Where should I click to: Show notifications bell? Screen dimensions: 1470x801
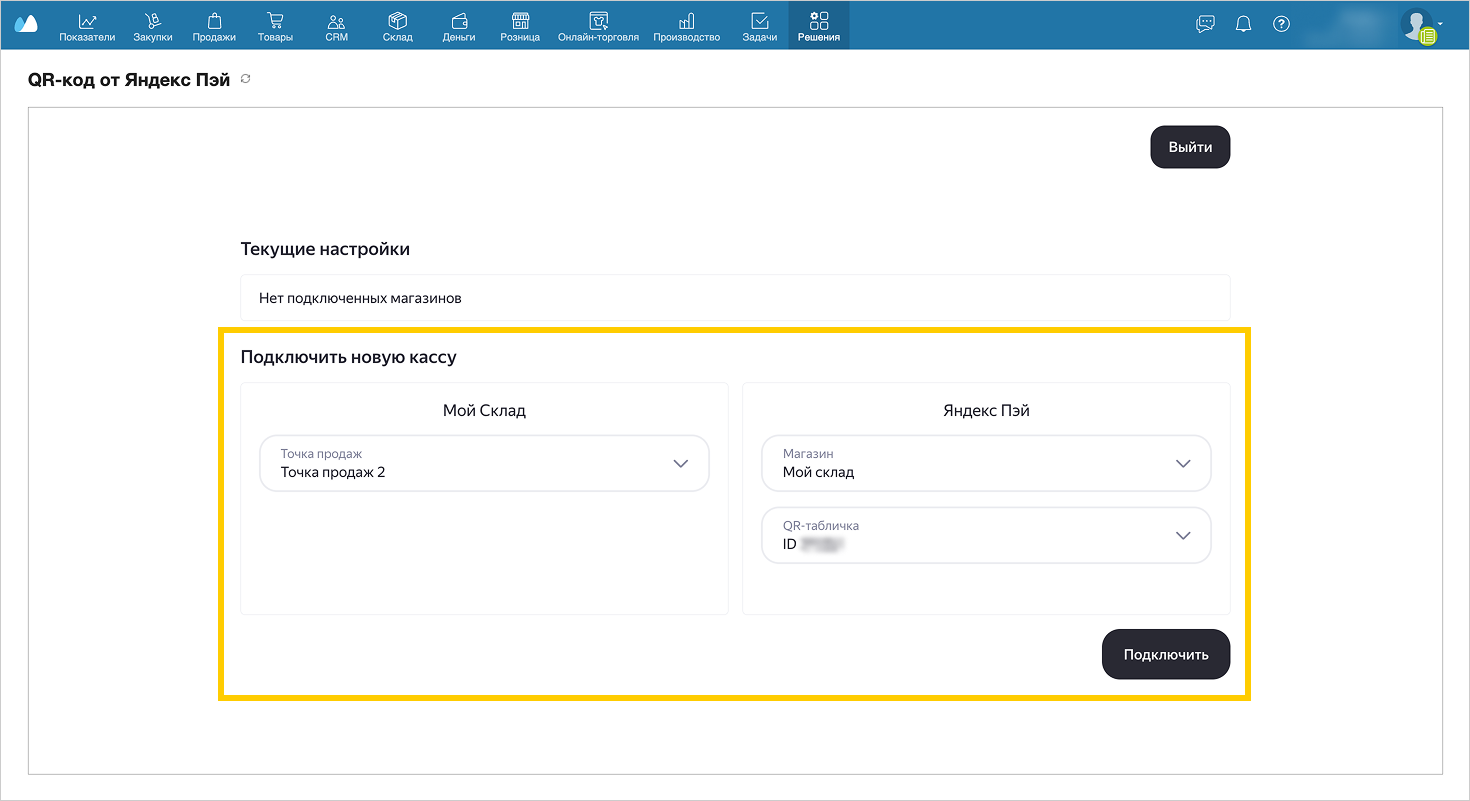(x=1244, y=24)
